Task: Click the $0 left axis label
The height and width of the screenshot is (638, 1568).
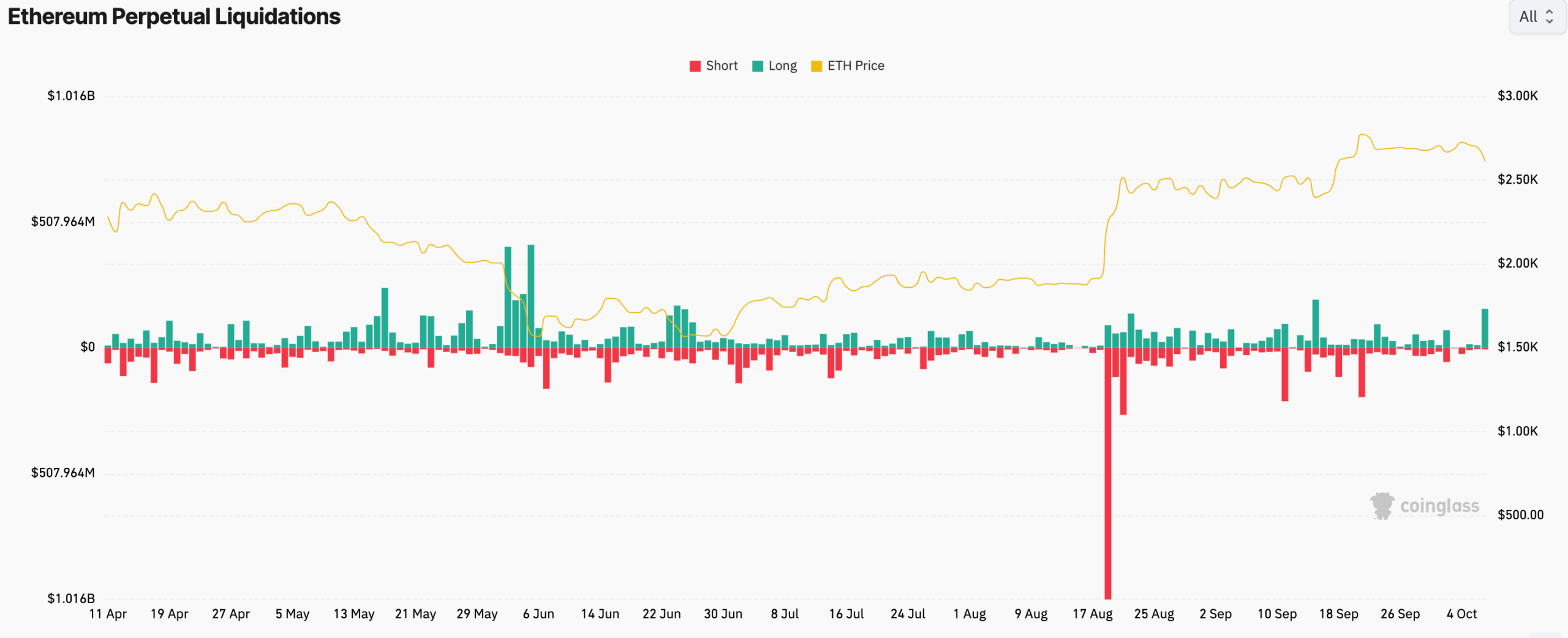Action: (88, 347)
